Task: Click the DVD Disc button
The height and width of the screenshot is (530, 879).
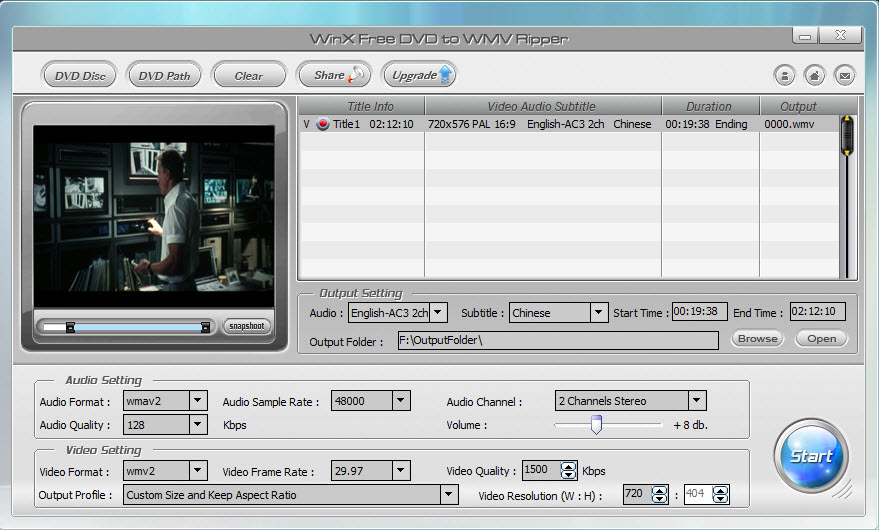Action: (x=79, y=75)
